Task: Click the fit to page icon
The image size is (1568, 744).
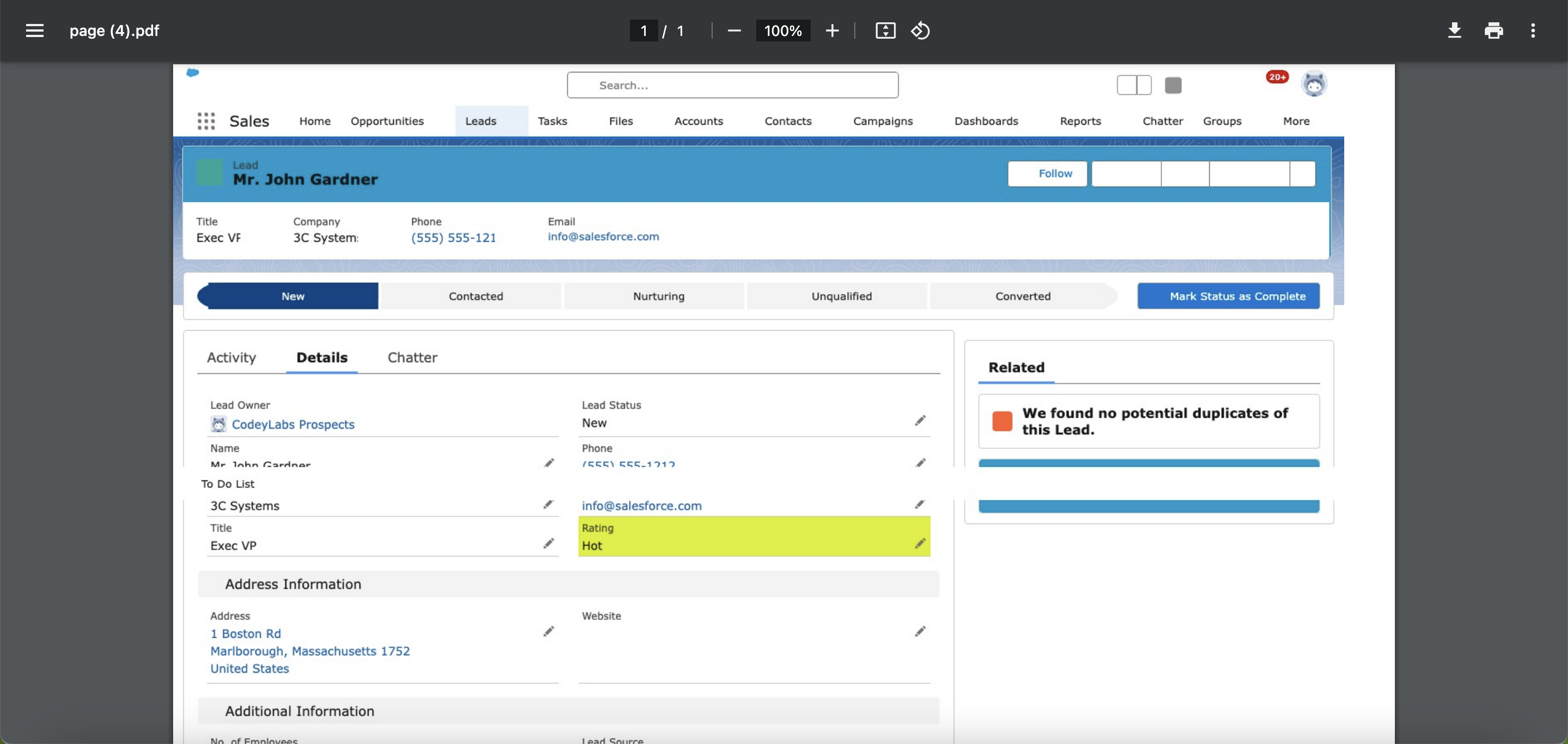Action: coord(885,31)
